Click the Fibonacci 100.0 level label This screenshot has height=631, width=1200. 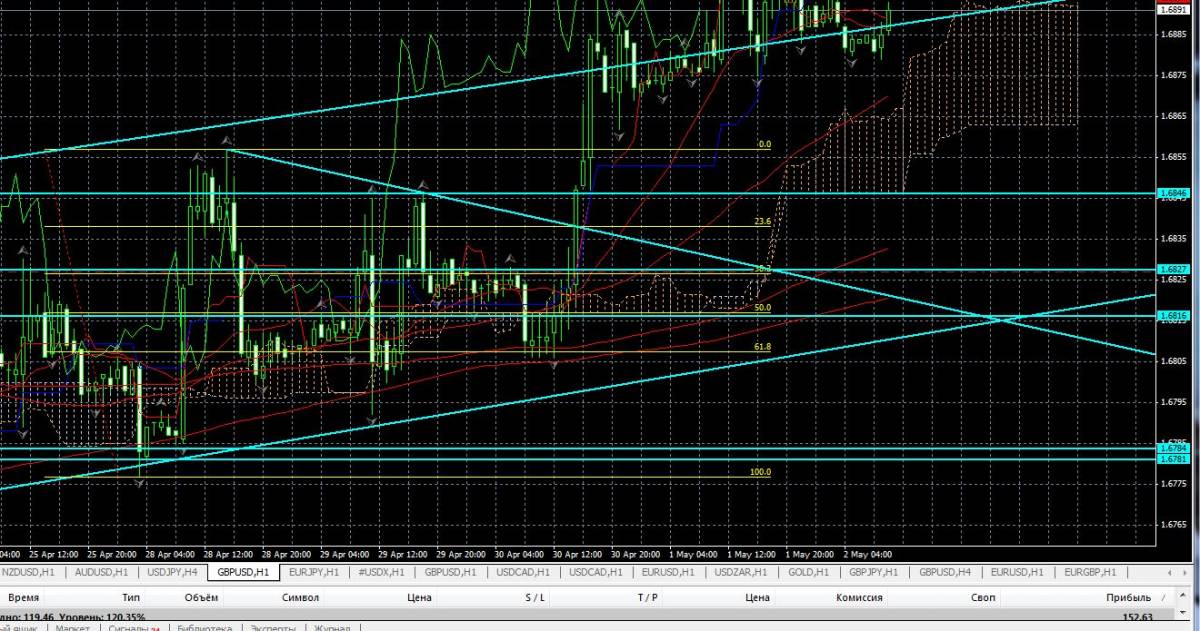point(760,471)
